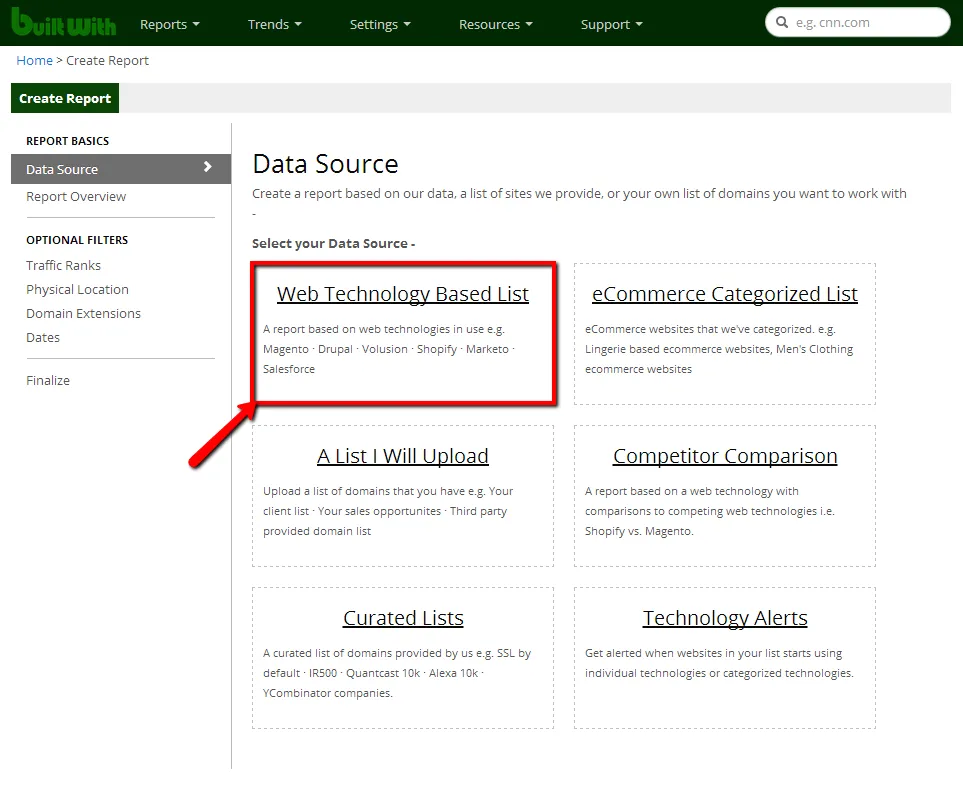Open the Support dropdown
The height and width of the screenshot is (802, 963).
(x=611, y=24)
